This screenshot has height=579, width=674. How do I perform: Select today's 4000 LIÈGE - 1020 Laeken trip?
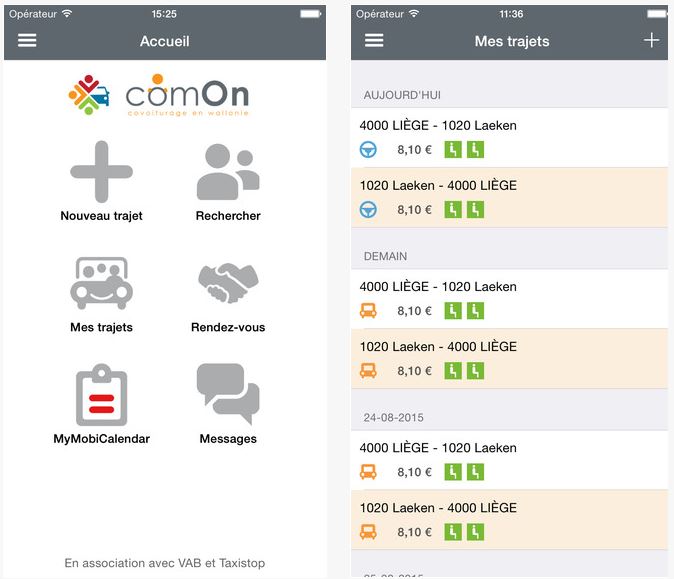[509, 138]
